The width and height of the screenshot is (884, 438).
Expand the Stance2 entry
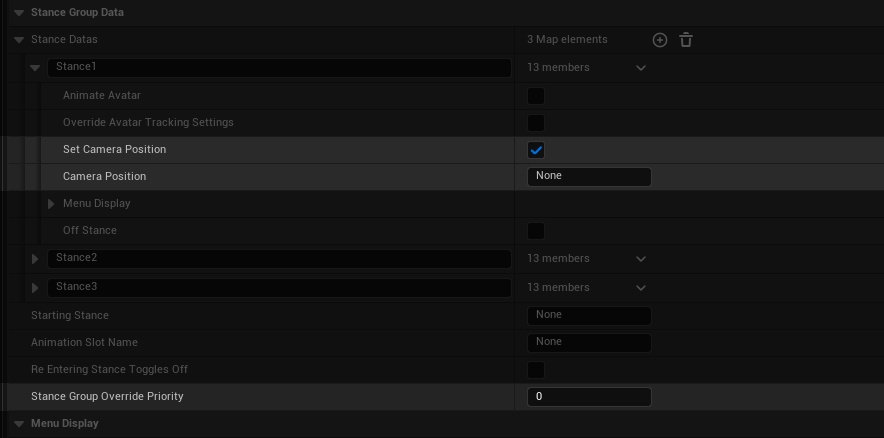click(x=36, y=259)
